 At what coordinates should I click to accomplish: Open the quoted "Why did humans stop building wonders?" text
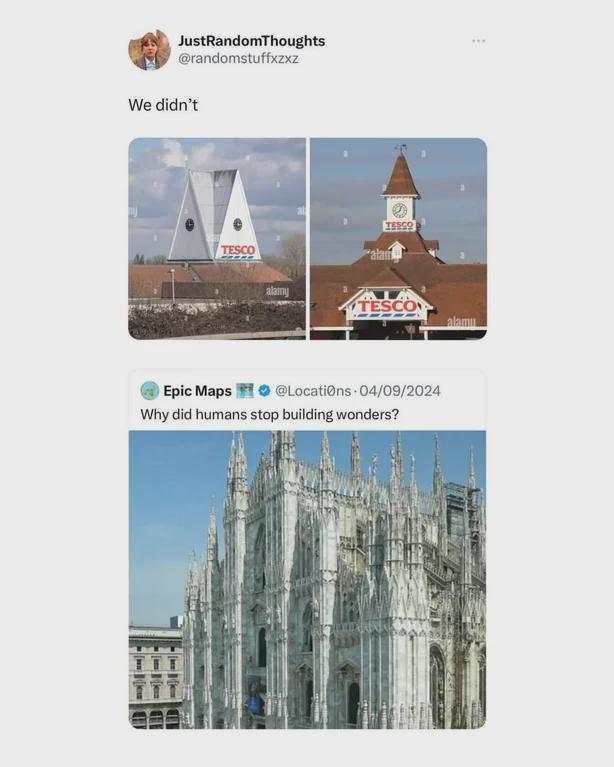pos(270,414)
